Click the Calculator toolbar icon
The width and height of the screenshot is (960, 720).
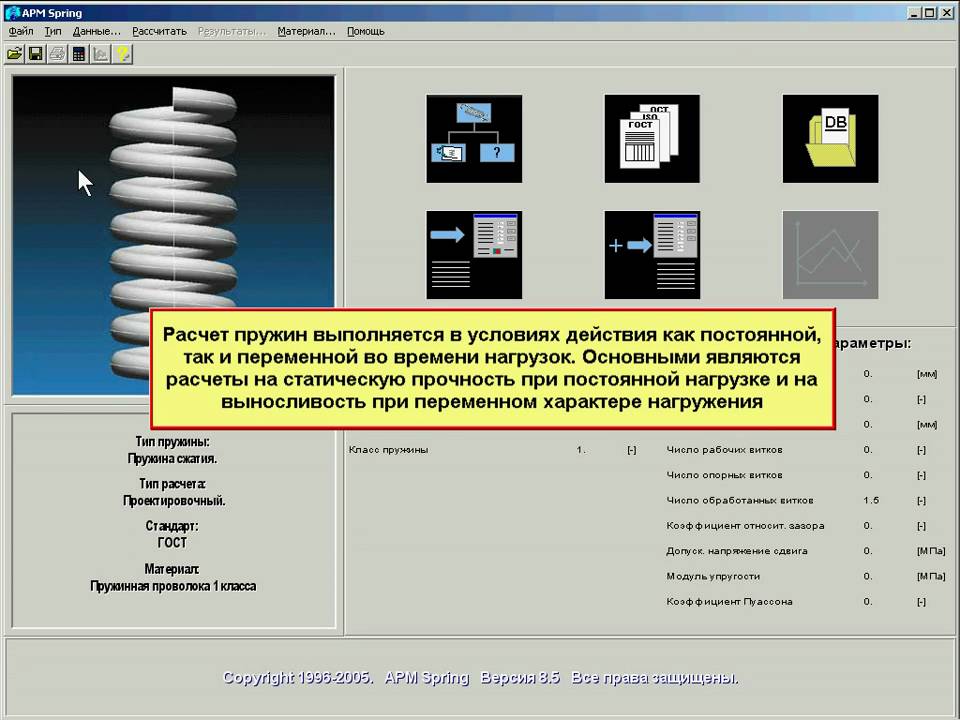coord(79,54)
